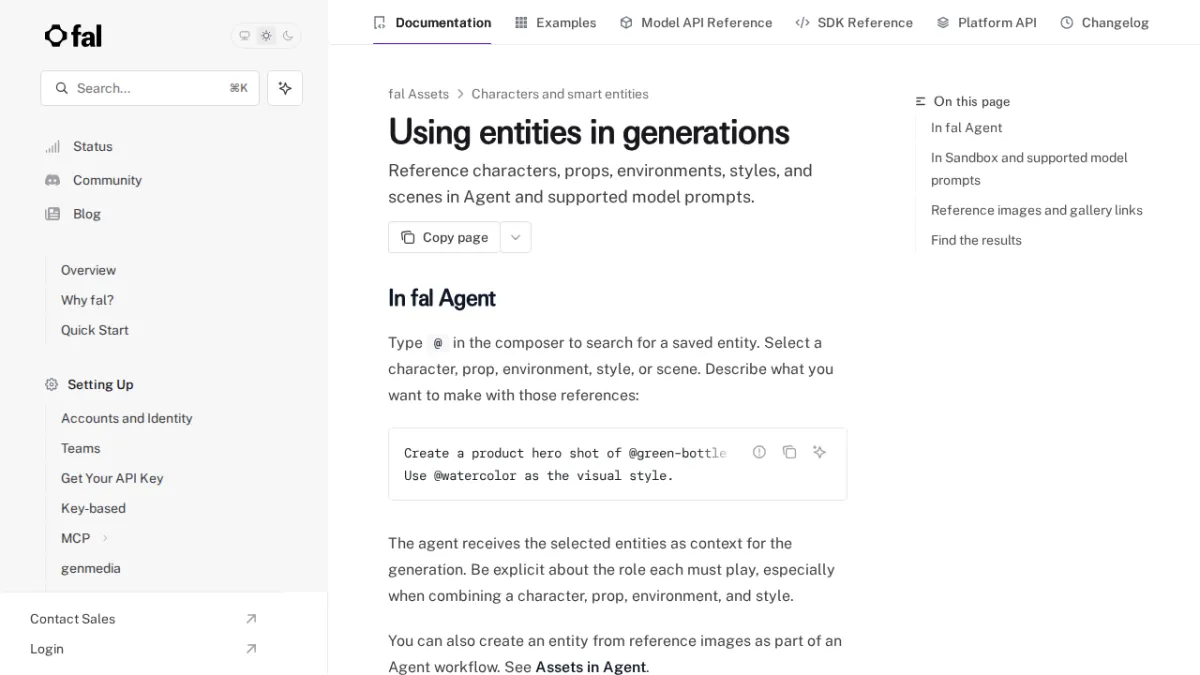This screenshot has width=1200, height=675.
Task: Click the Contact Sales external arrow icon
Action: pos(251,619)
